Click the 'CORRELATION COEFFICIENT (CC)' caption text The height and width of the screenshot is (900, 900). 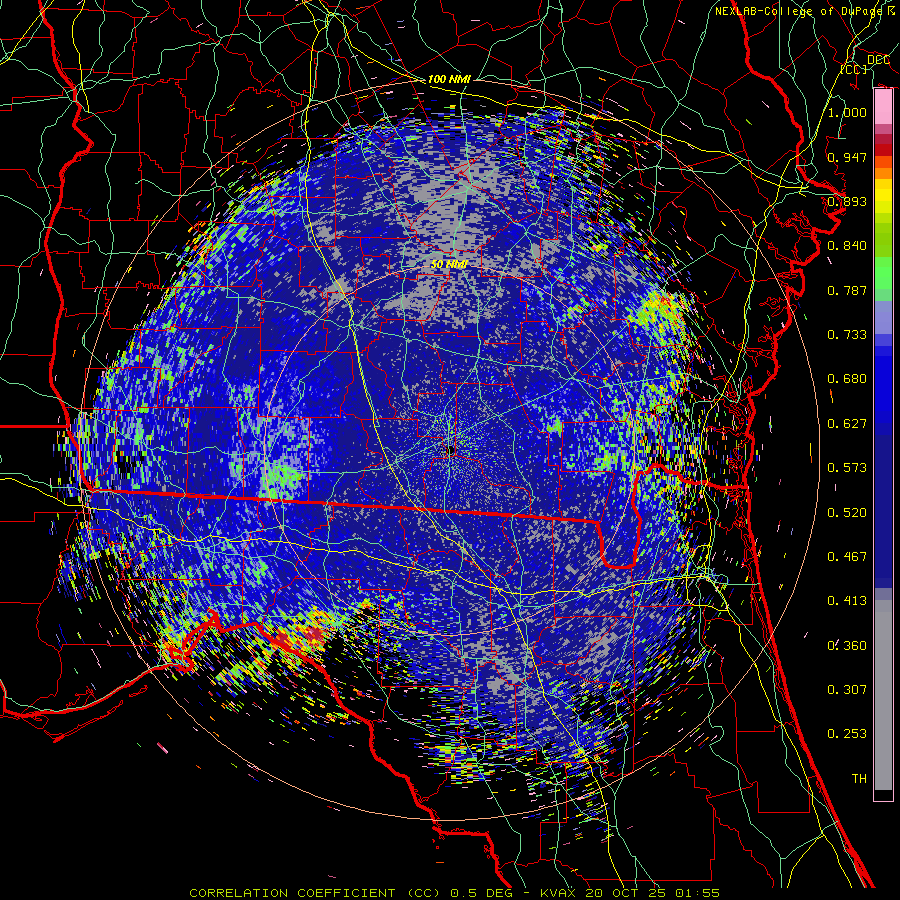pyautogui.click(x=315, y=893)
